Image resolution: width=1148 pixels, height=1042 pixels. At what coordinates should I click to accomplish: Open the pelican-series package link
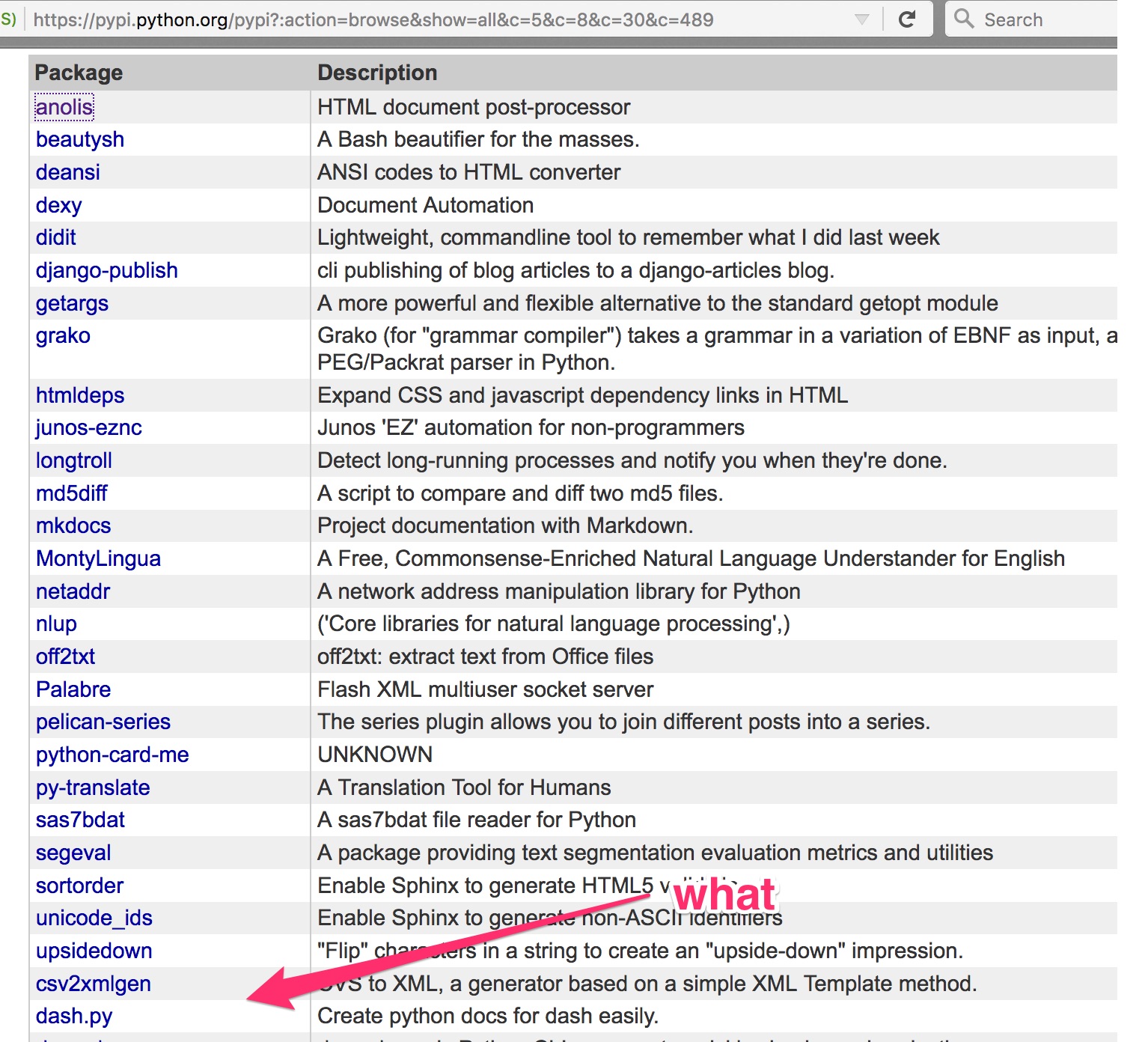tap(103, 722)
